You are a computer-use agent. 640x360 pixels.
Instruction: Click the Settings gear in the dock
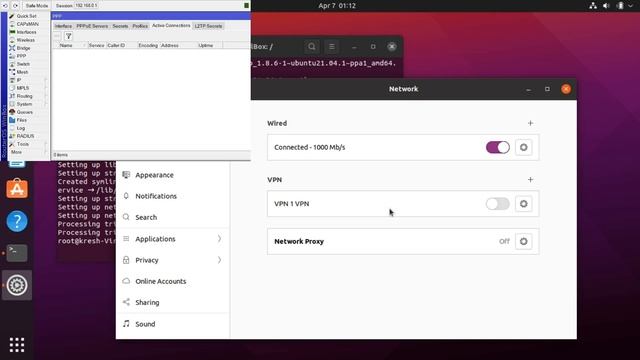point(17,285)
